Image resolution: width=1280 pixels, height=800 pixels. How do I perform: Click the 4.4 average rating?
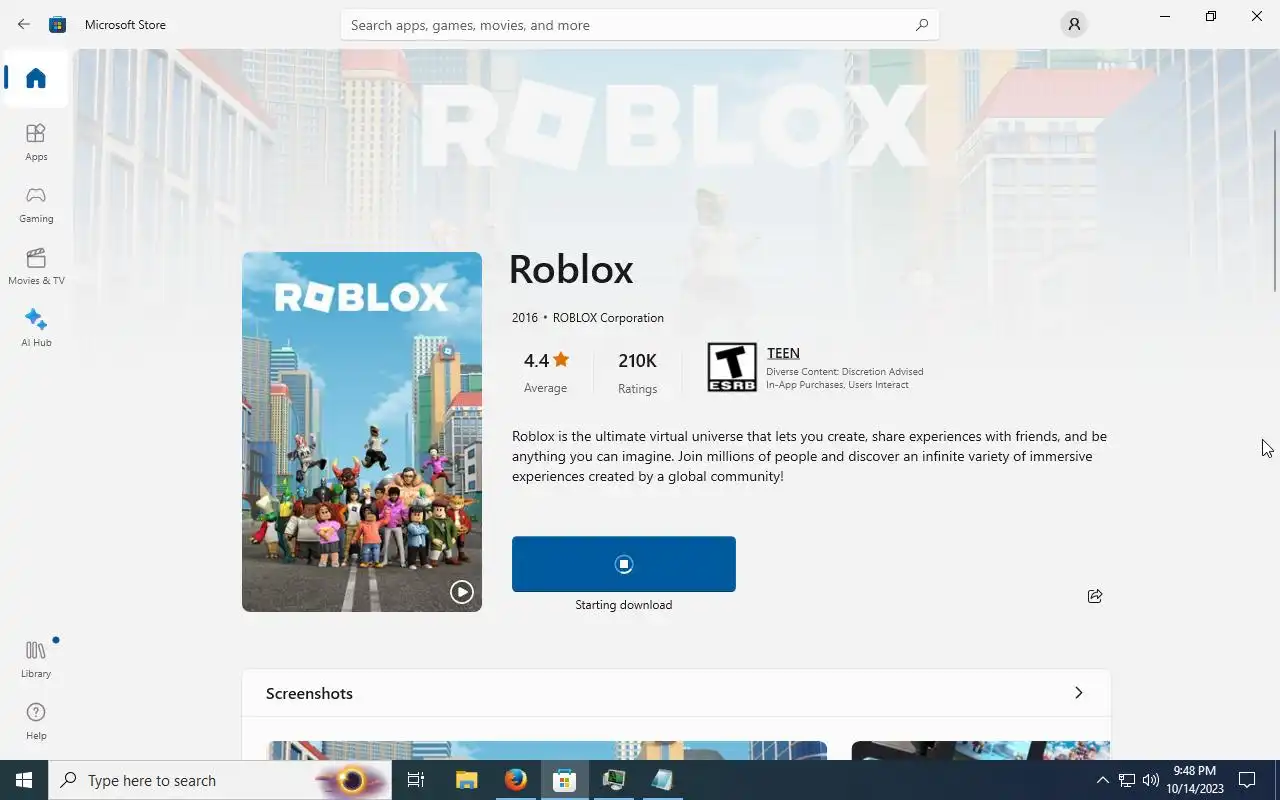[x=545, y=372]
